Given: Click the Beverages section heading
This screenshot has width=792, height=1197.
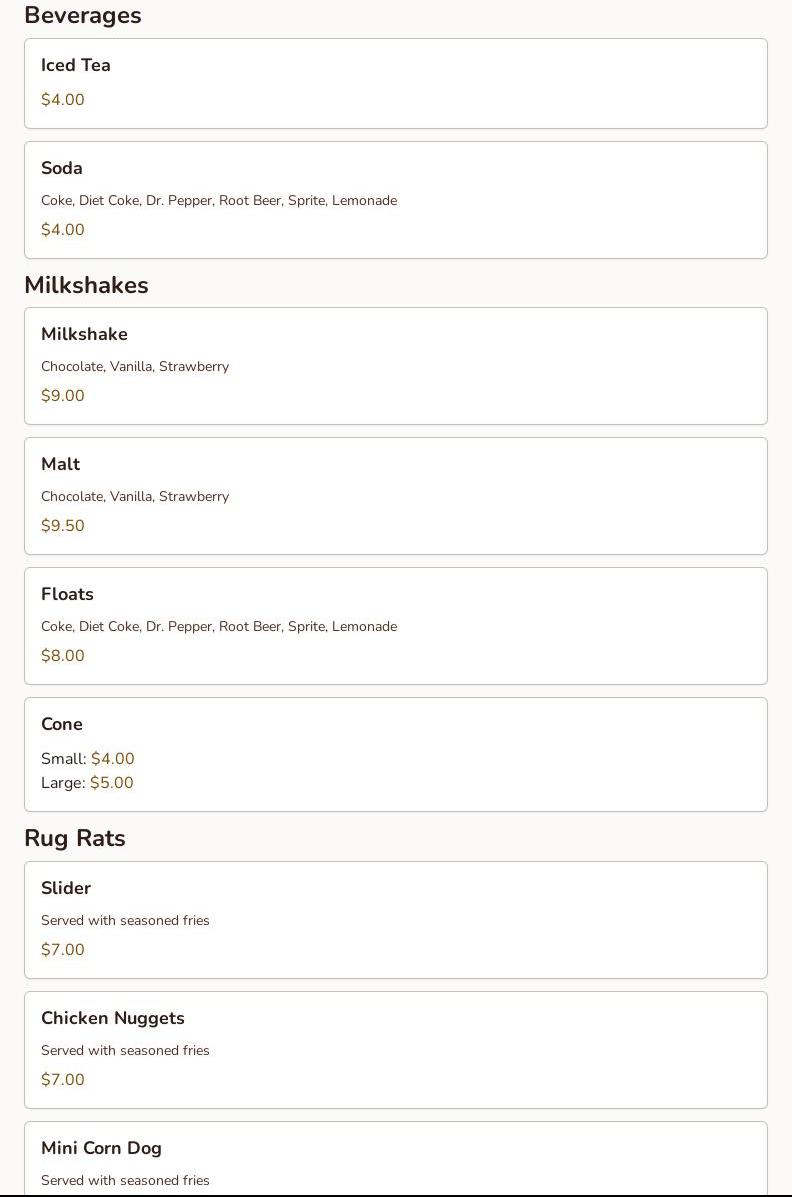Looking at the screenshot, I should point(82,15).
